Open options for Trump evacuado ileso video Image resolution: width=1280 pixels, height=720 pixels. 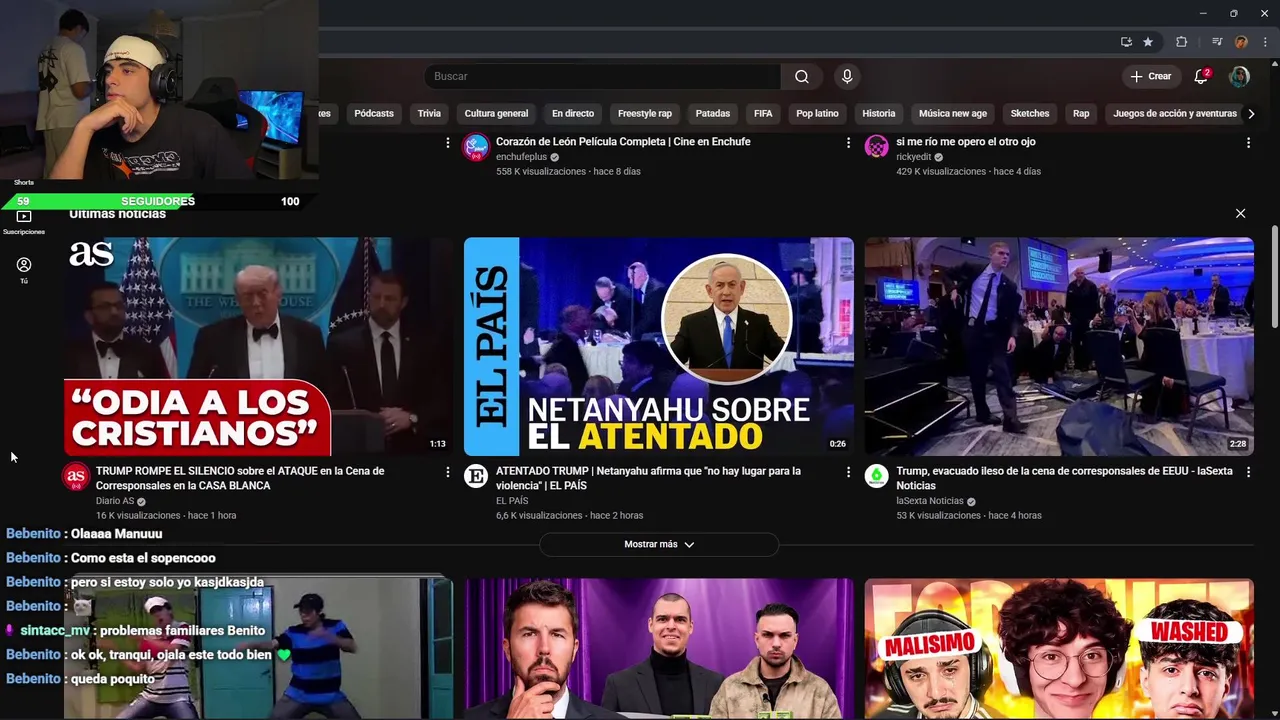click(x=1248, y=472)
